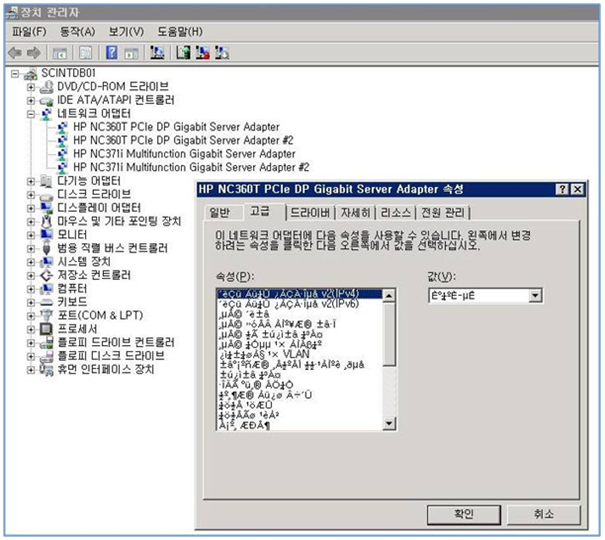This screenshot has width=605, height=540.
Task: Select the 휴먼 인터페이스 장치 tree item
Action: click(106, 370)
